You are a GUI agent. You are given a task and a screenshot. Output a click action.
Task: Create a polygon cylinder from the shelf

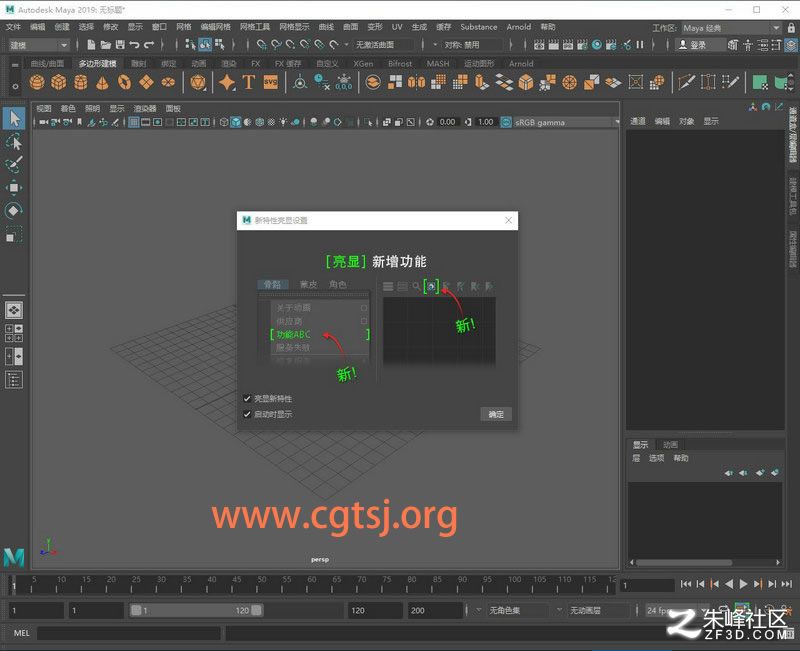click(x=81, y=82)
